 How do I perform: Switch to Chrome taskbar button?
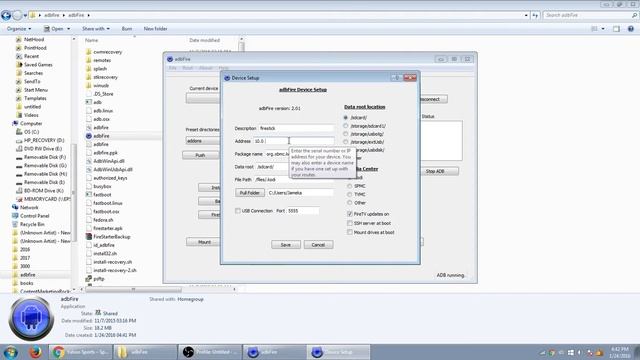[80, 352]
